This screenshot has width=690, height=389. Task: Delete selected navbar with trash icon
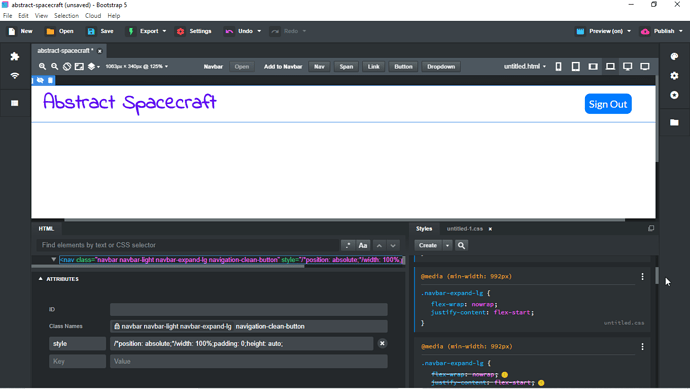pos(50,80)
